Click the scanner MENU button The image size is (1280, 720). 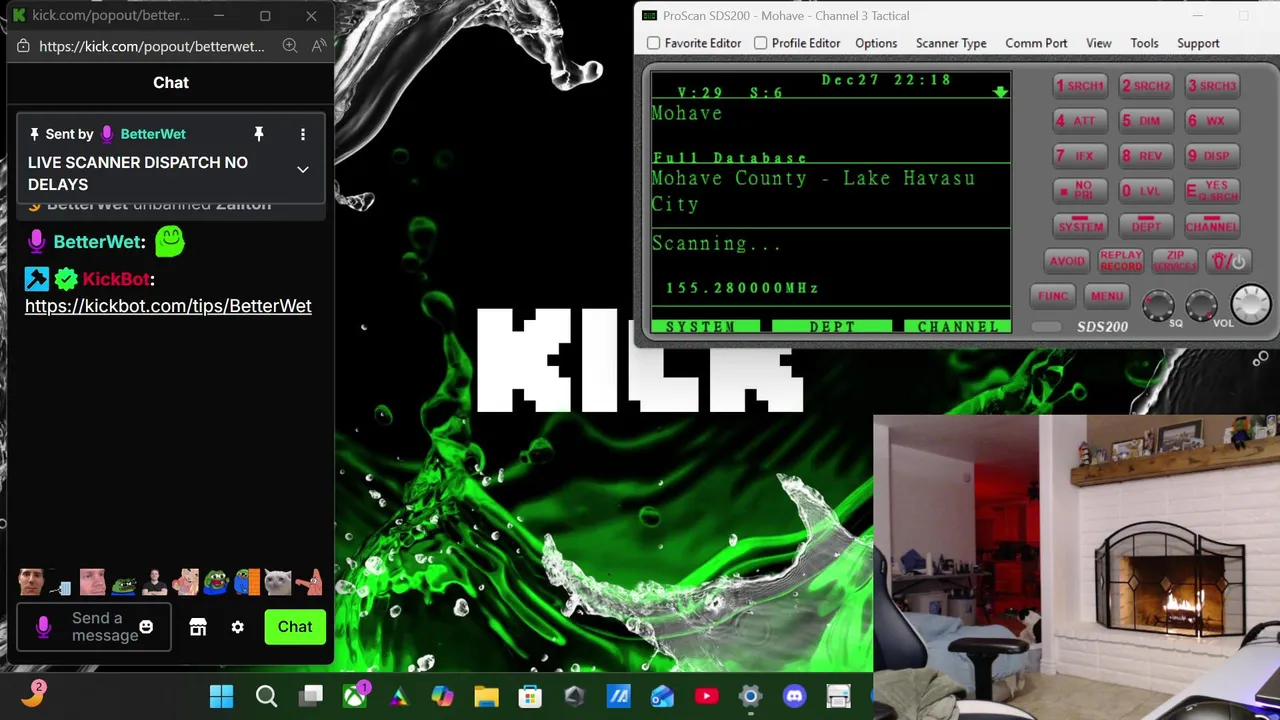(1107, 296)
